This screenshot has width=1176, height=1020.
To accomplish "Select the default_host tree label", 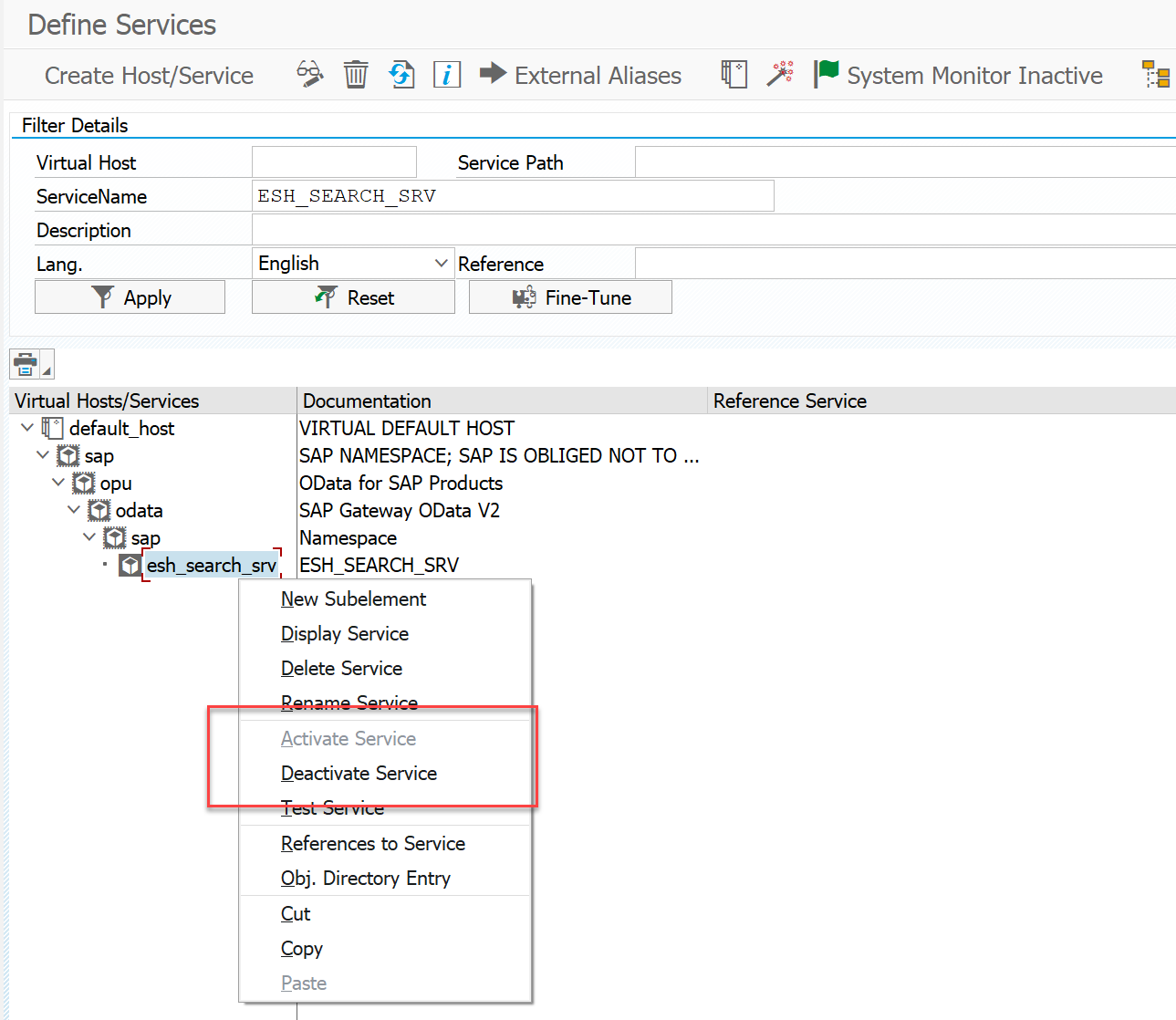I will [x=121, y=428].
